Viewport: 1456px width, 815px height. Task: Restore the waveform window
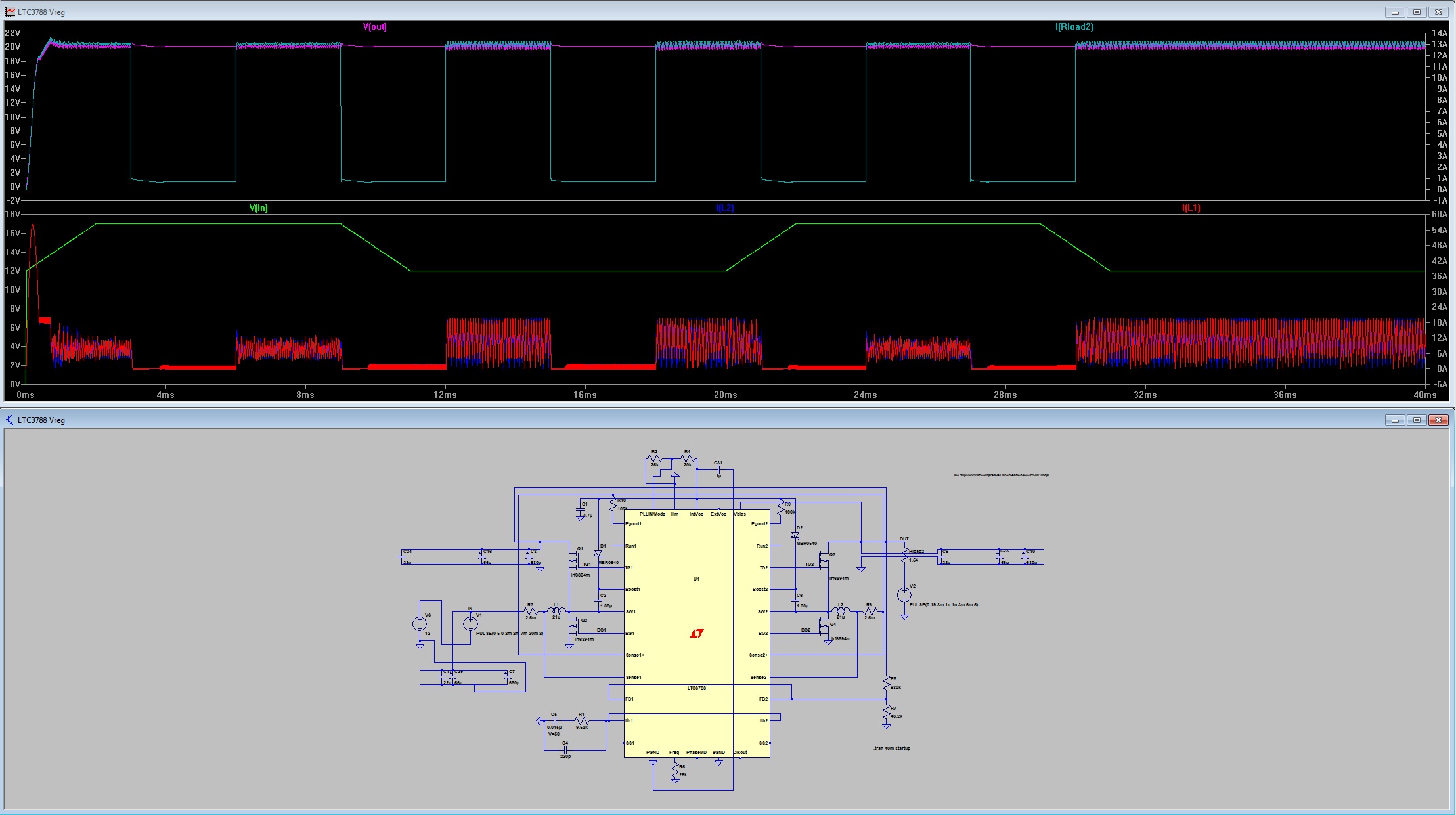1417,12
